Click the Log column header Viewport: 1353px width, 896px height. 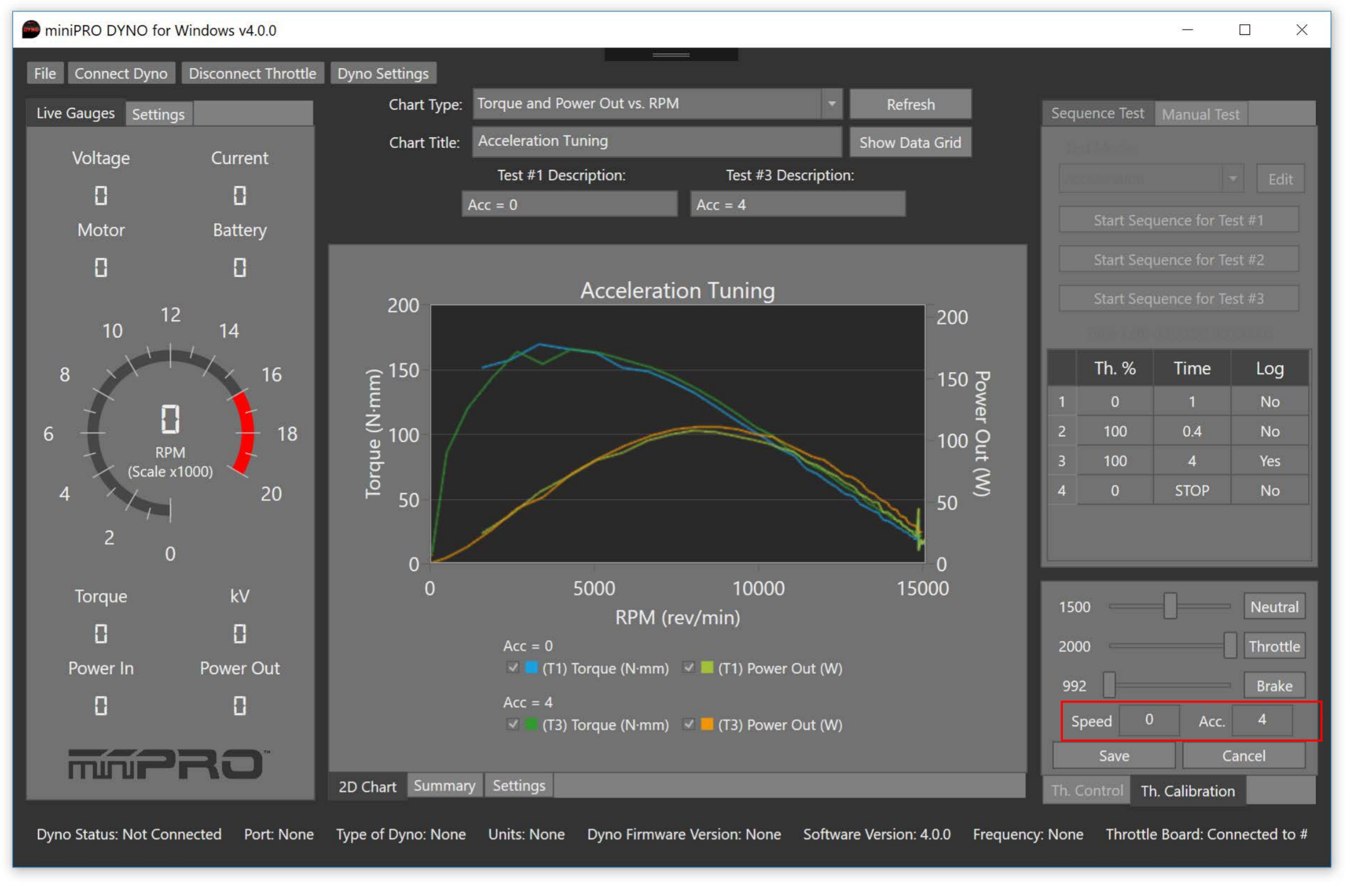1270,369
